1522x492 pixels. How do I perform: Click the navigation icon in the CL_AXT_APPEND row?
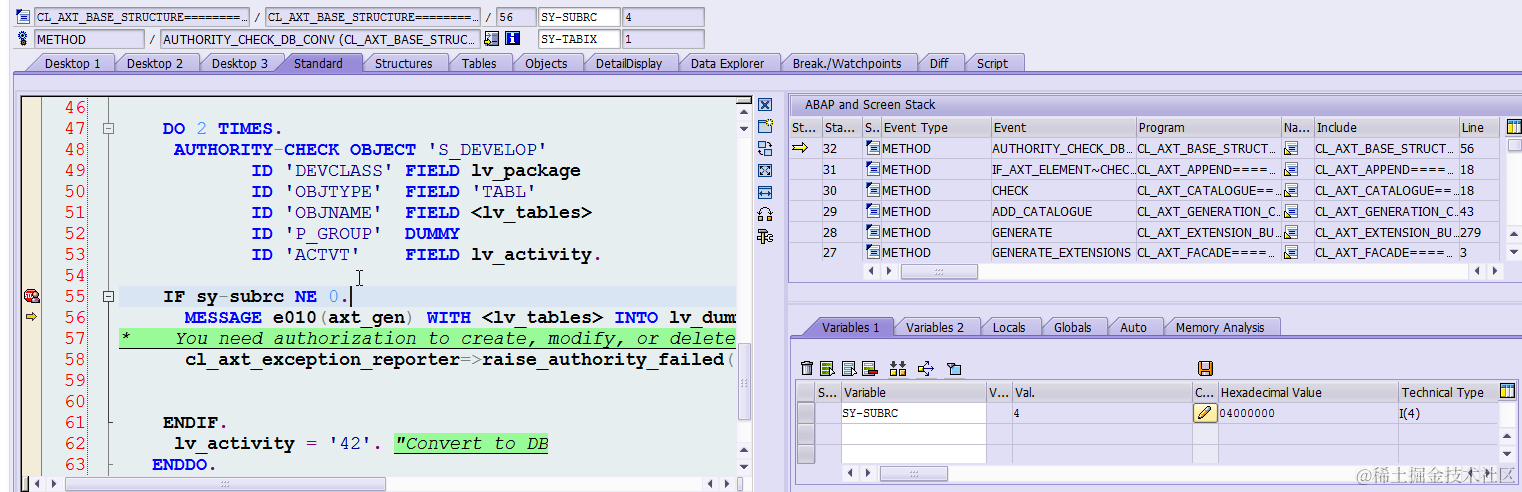1290,169
